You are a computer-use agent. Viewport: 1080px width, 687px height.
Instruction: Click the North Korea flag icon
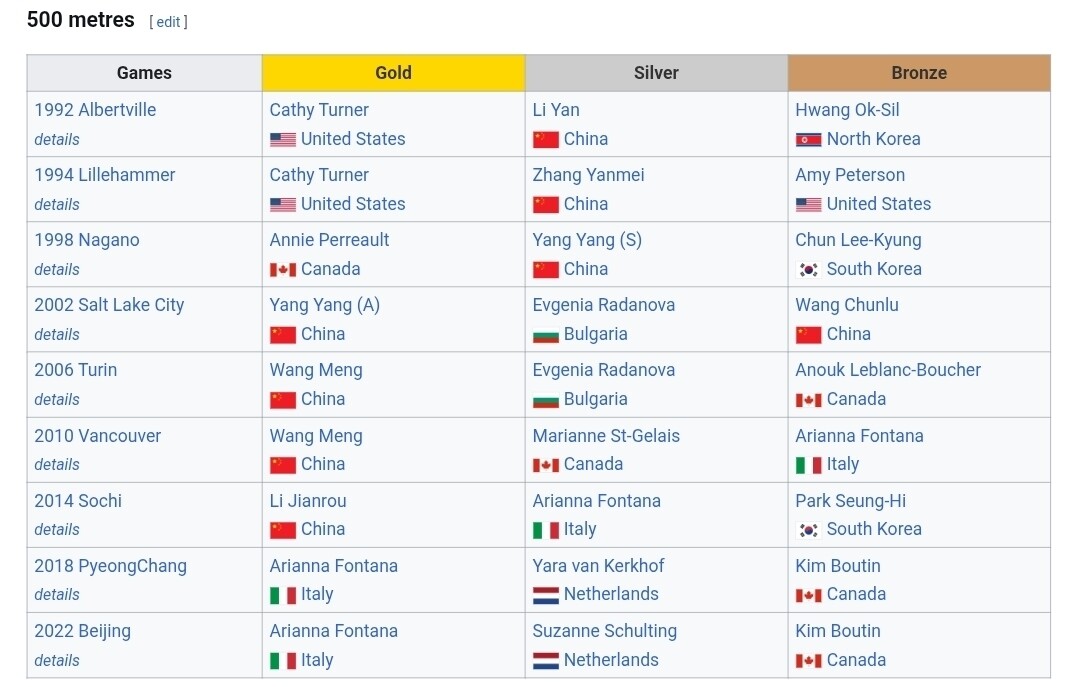point(808,140)
